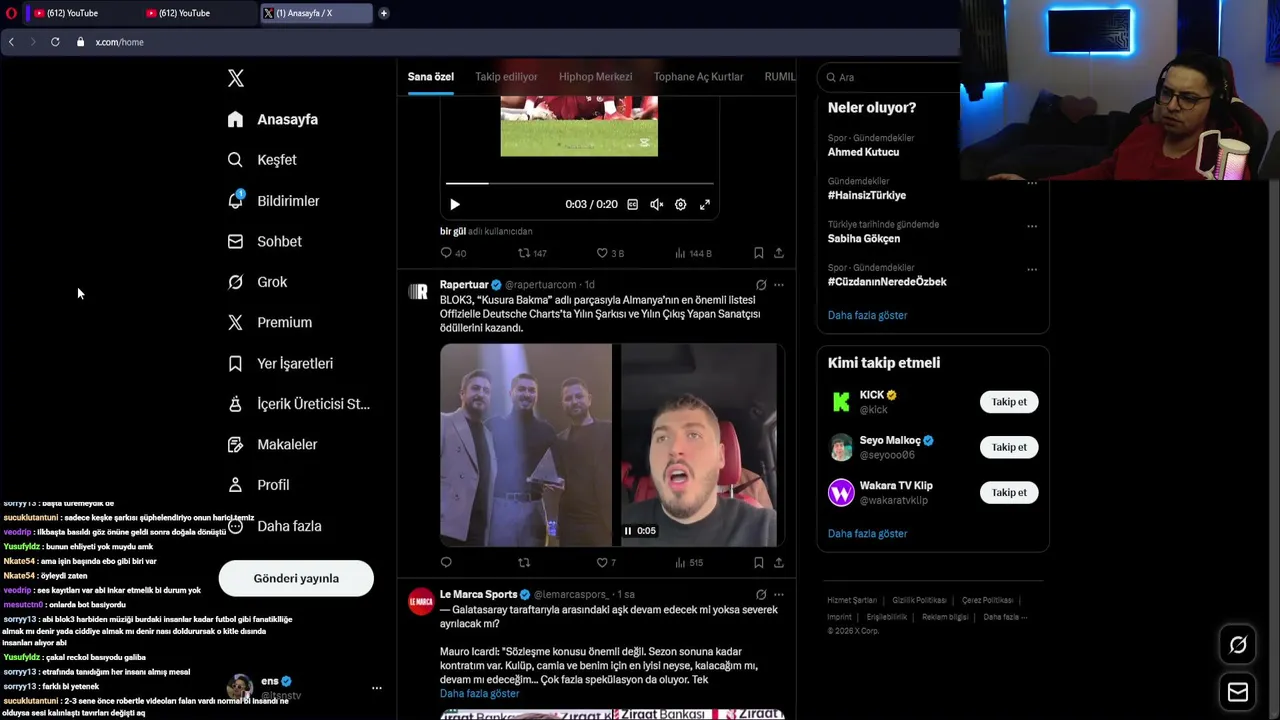This screenshot has width=1280, height=720.
Task: Click Gönderi yayınla button
Action: [296, 578]
